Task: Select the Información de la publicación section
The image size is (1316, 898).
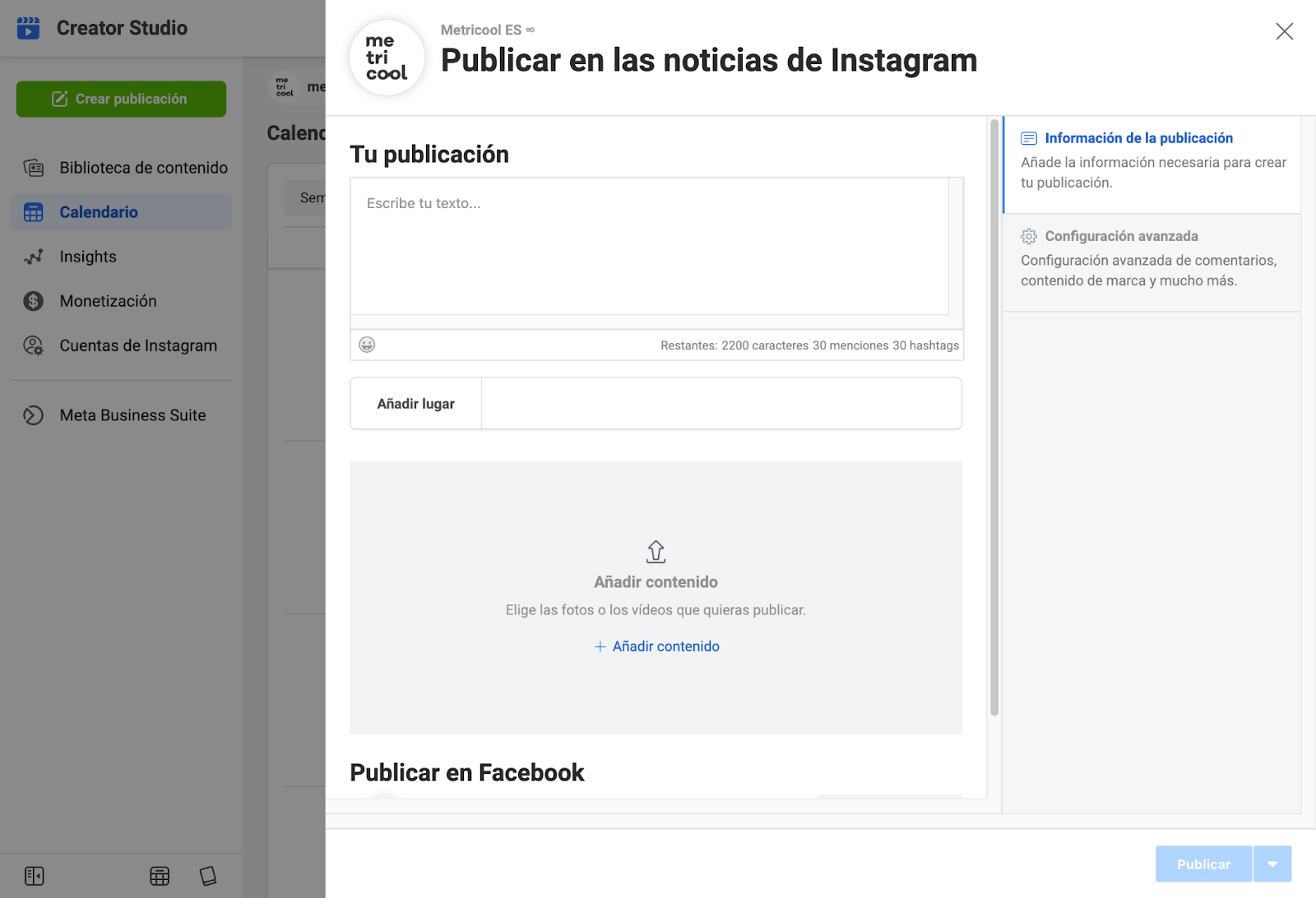Action: 1138,137
